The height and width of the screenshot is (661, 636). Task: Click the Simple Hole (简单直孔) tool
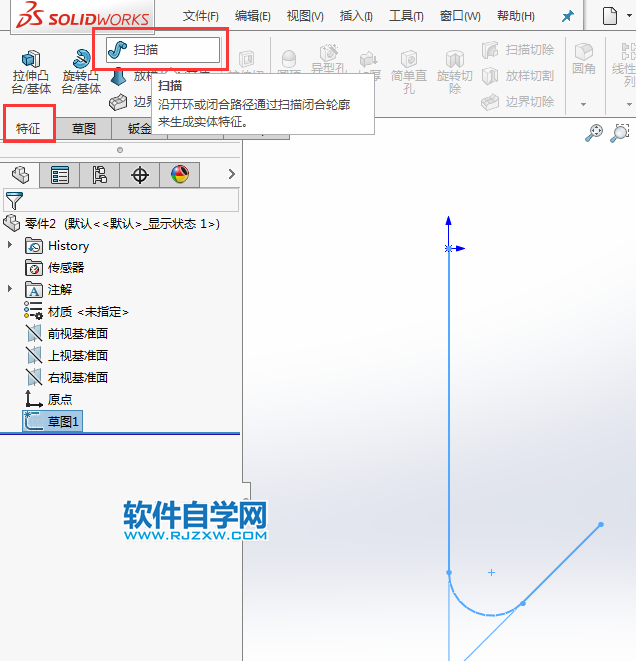409,72
